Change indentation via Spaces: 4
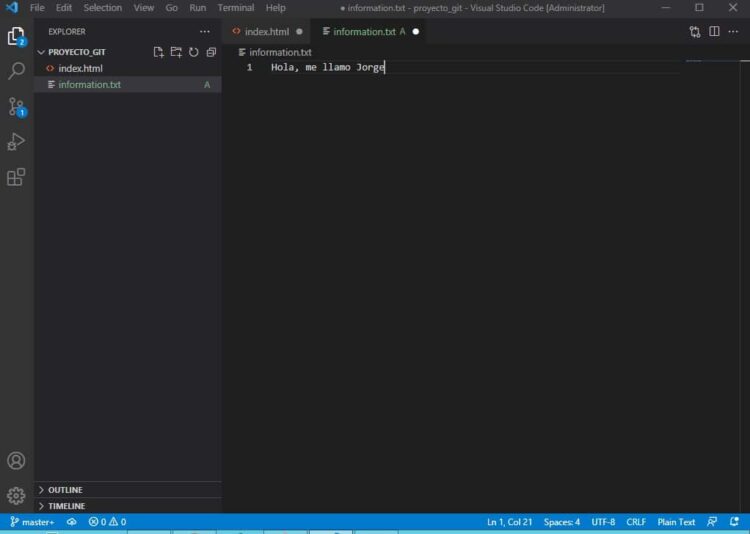This screenshot has height=534, width=750. point(562,522)
